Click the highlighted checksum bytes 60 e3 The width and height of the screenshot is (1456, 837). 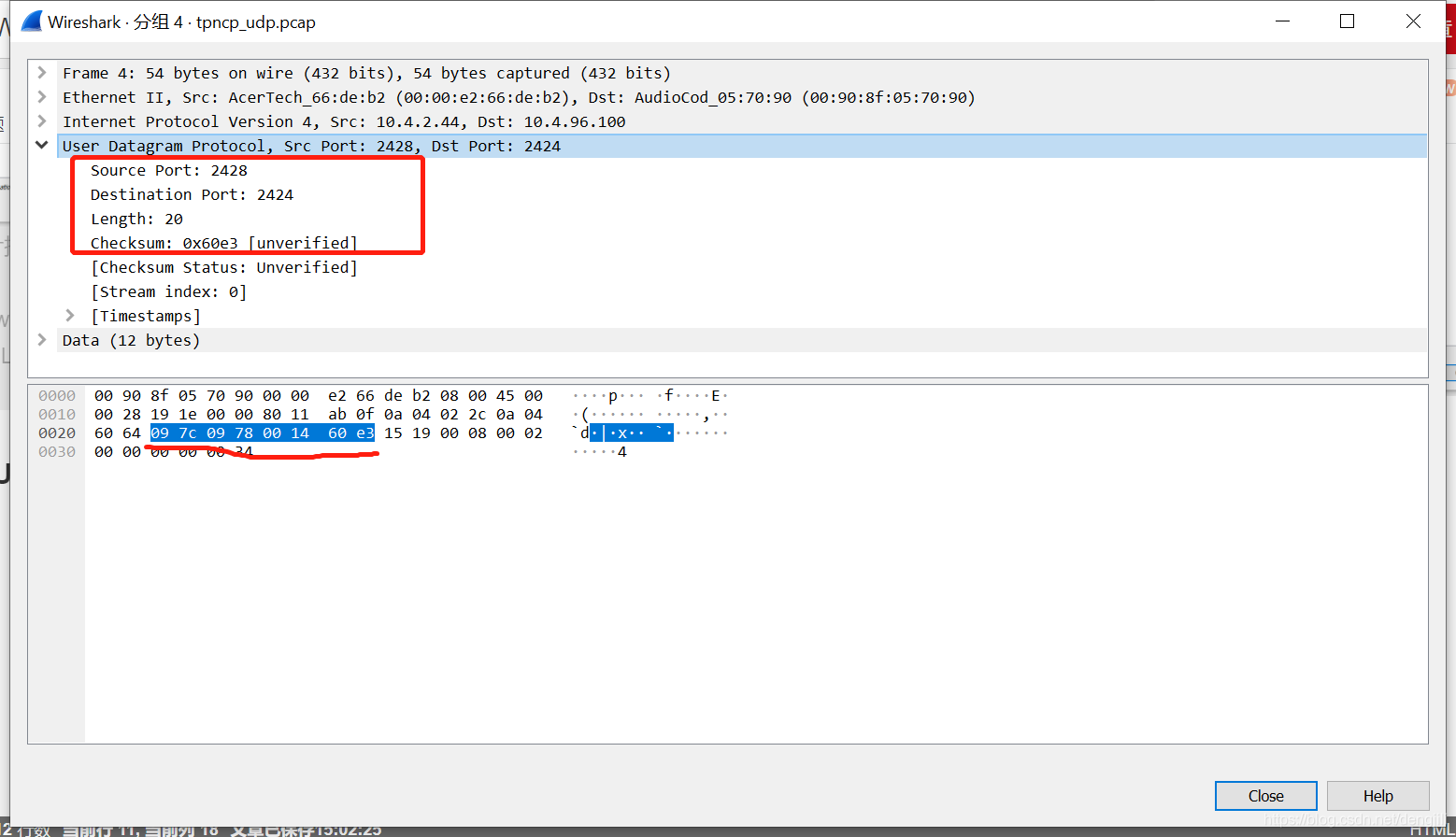coord(351,433)
